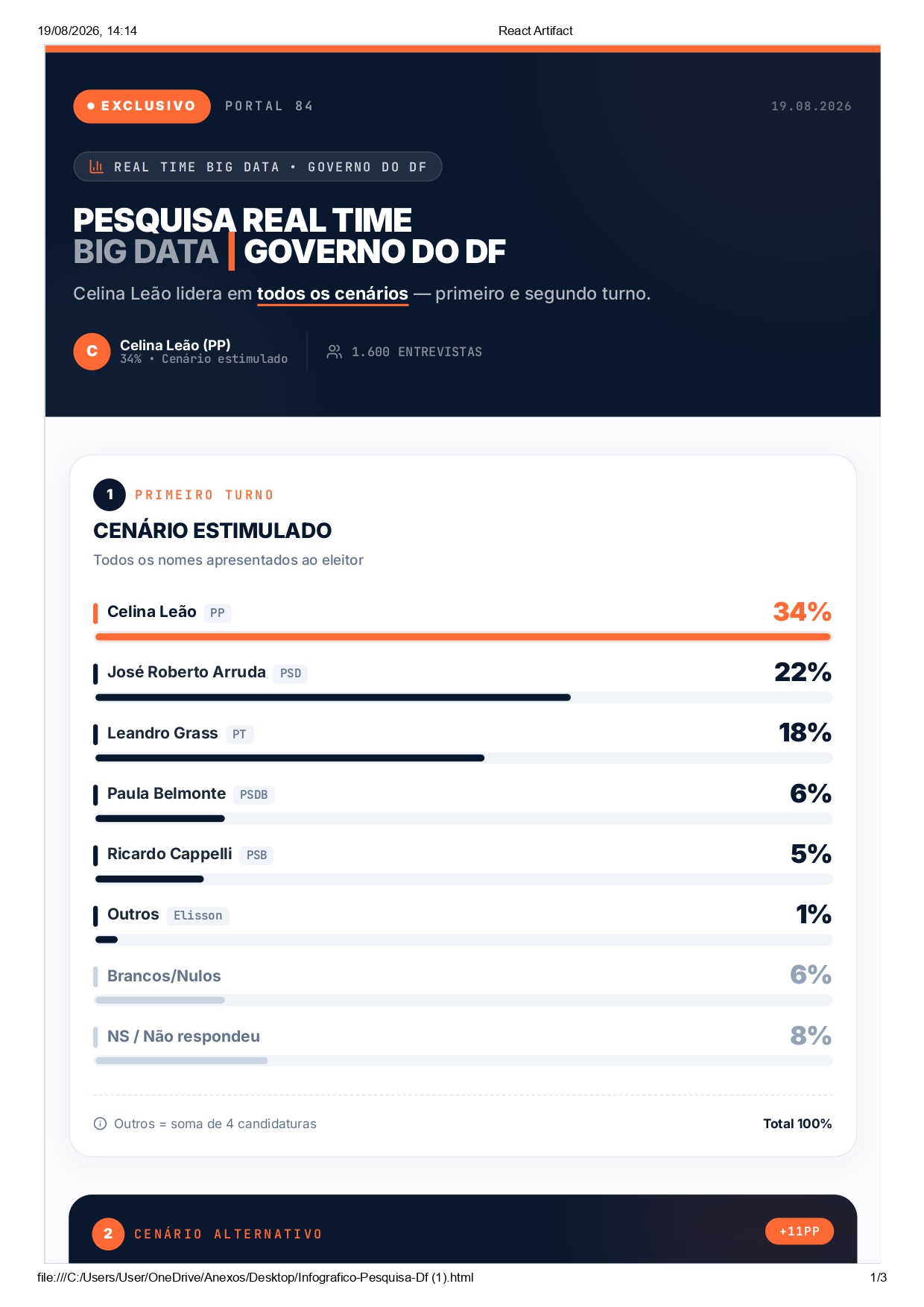Click the orange C avatar circle
The height and width of the screenshot is (1307, 924).
[92, 352]
